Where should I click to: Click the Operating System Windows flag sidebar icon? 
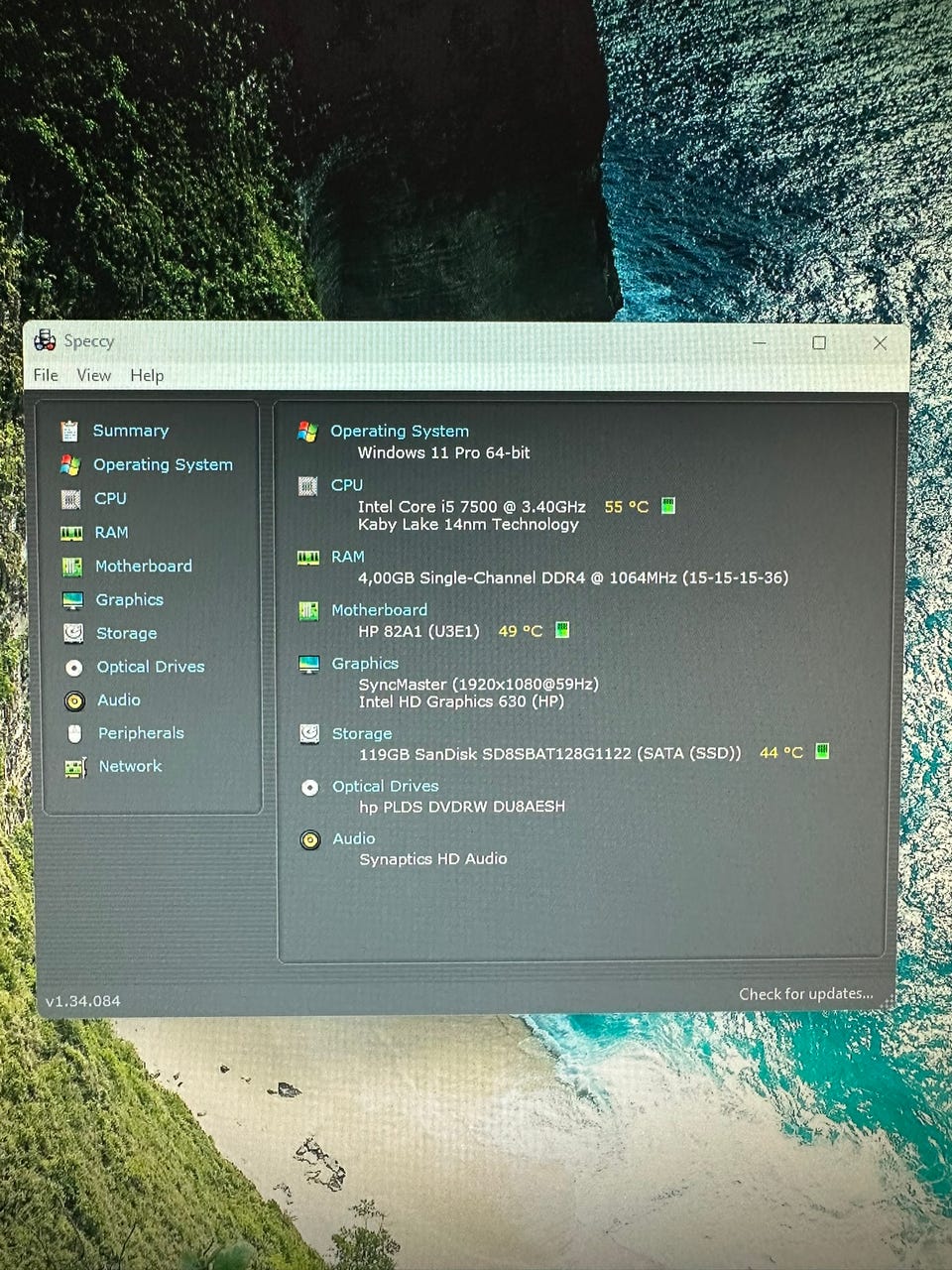point(69,464)
